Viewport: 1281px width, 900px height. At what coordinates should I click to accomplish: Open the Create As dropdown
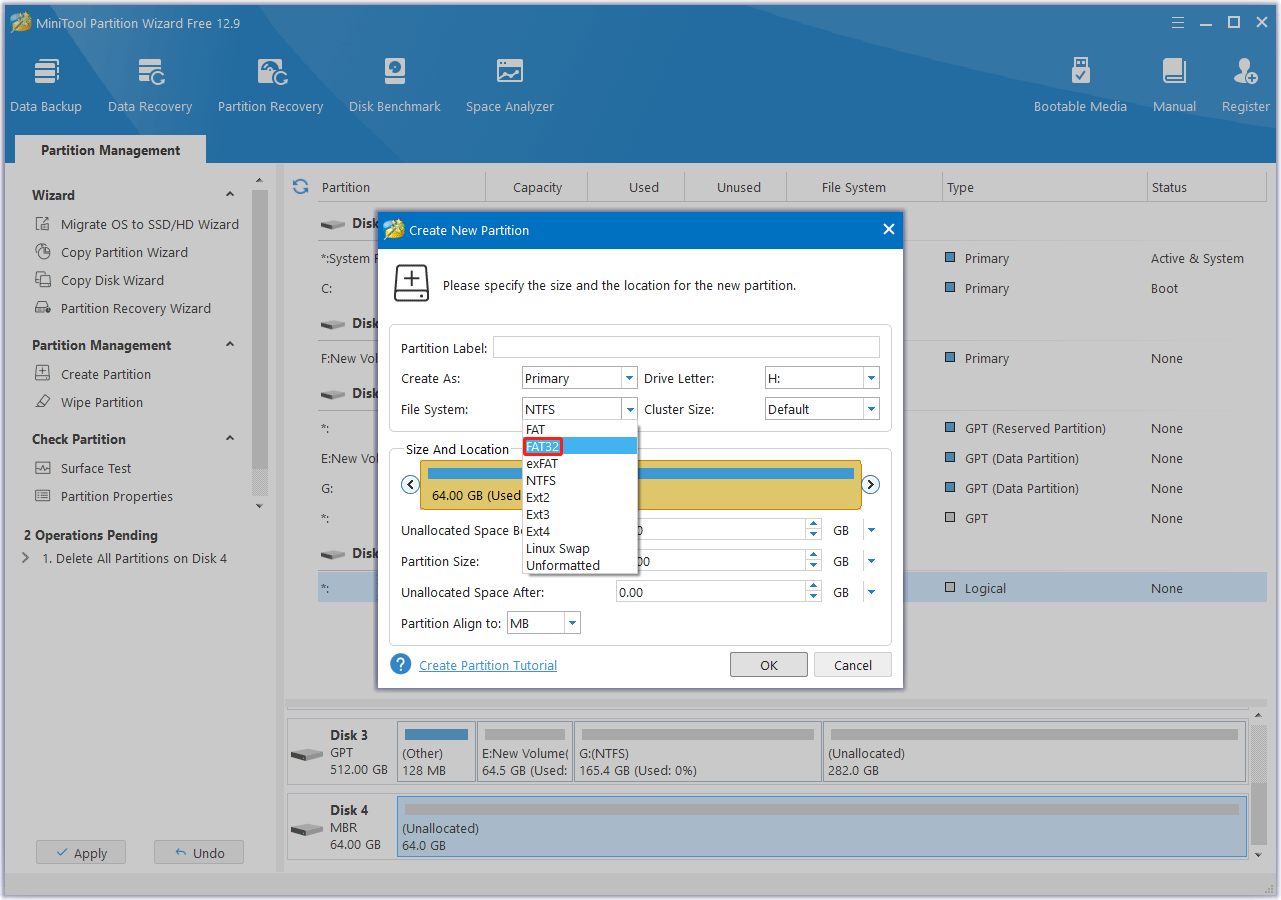point(629,378)
